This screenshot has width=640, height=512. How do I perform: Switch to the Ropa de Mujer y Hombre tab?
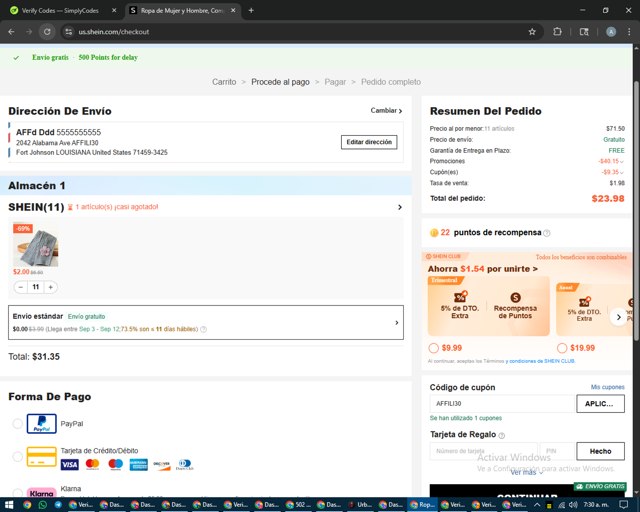click(x=182, y=11)
